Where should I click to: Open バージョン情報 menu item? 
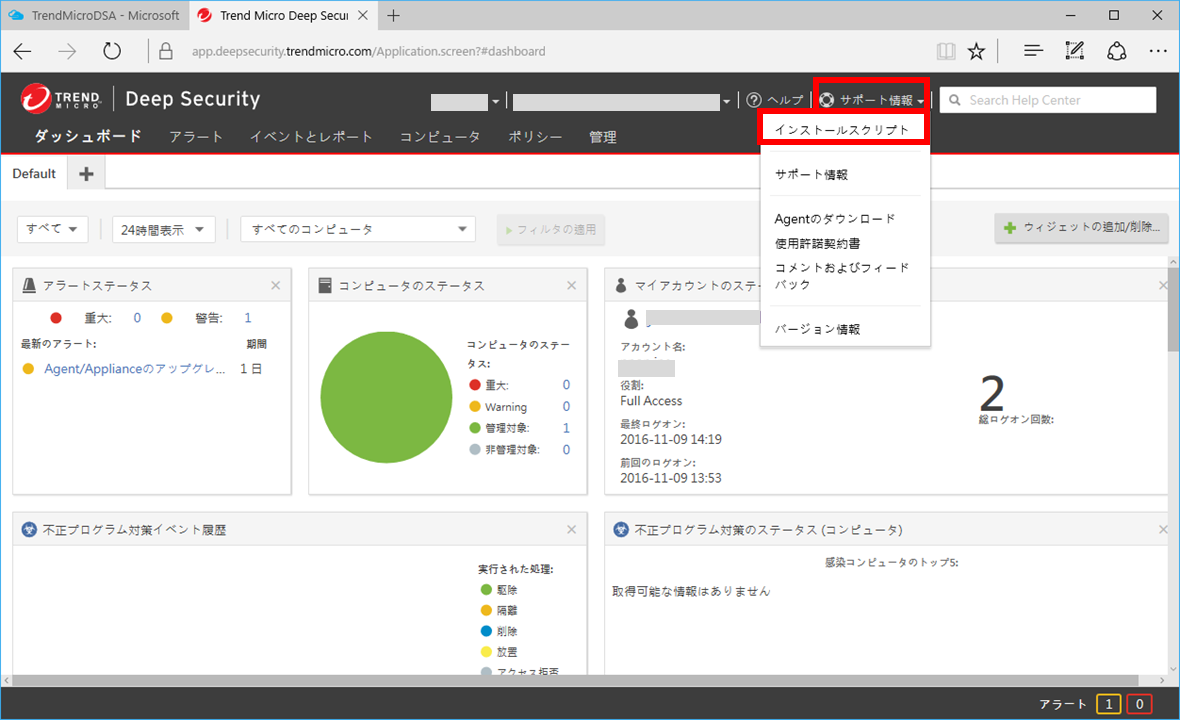pyautogui.click(x=817, y=330)
